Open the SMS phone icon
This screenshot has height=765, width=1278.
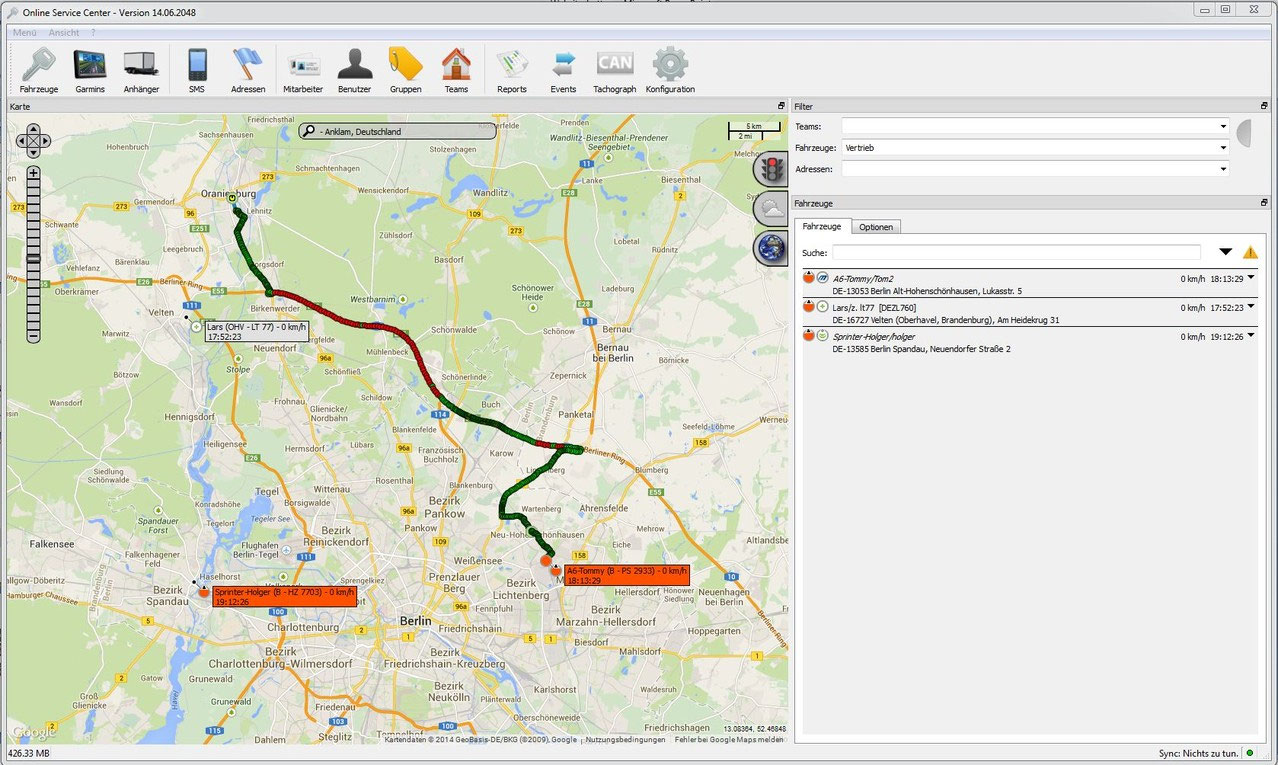(196, 67)
